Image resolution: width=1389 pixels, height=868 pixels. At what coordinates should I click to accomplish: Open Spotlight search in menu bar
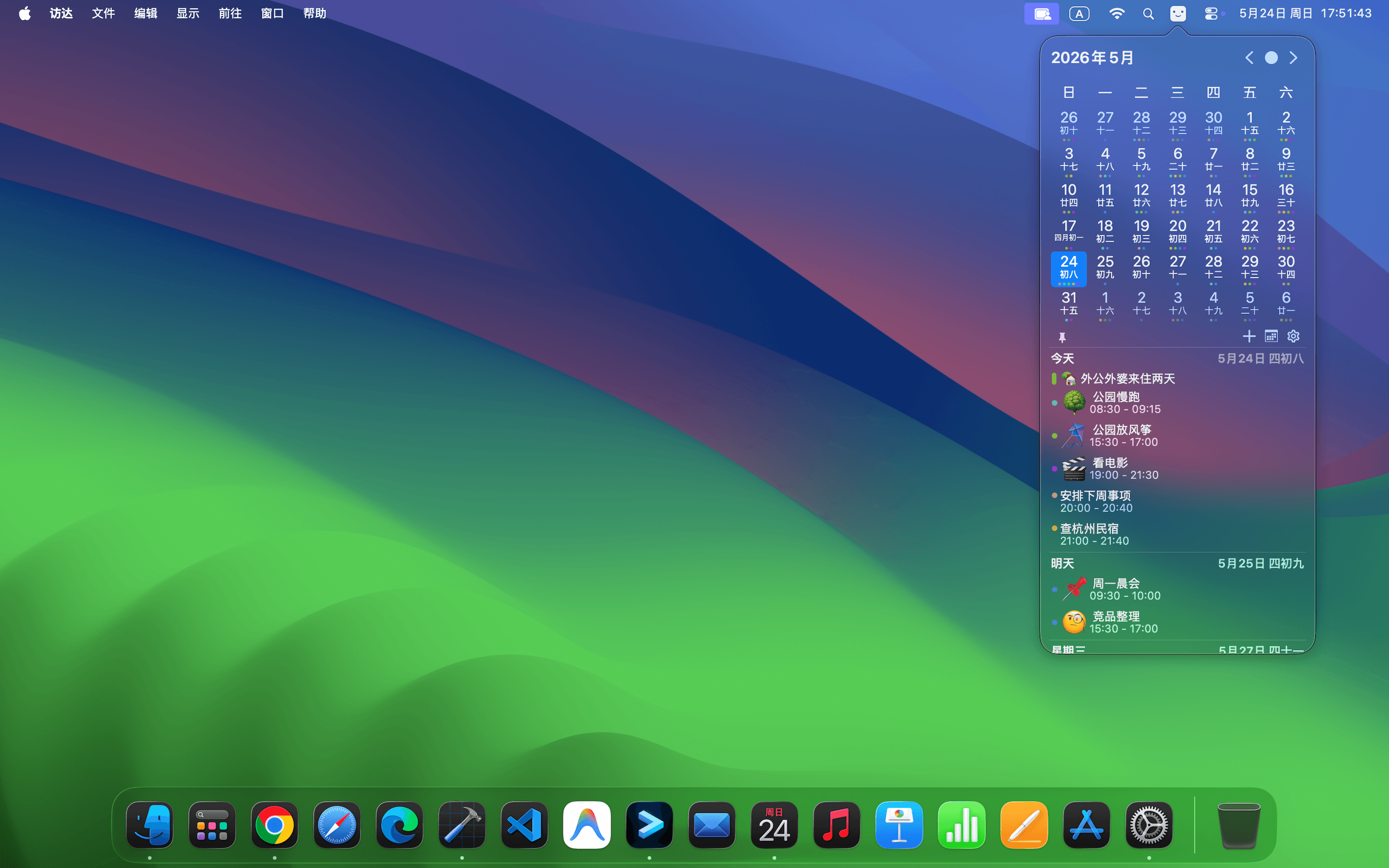click(x=1148, y=13)
